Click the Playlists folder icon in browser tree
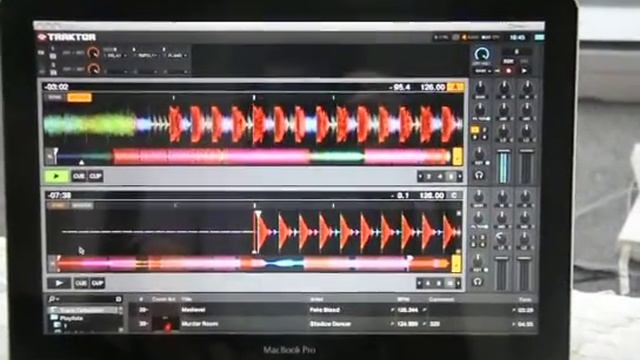Viewport: 640px width, 360px height. point(53,318)
